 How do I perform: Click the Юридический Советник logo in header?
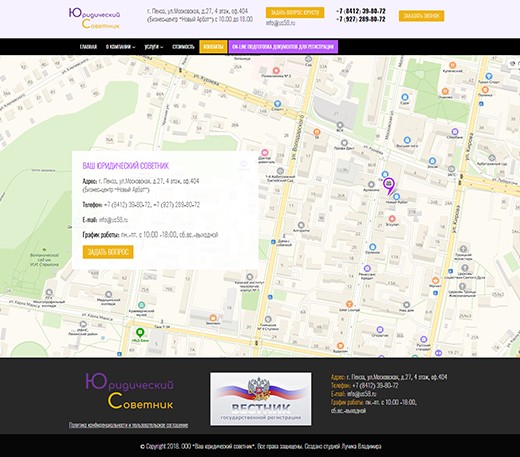pos(95,18)
